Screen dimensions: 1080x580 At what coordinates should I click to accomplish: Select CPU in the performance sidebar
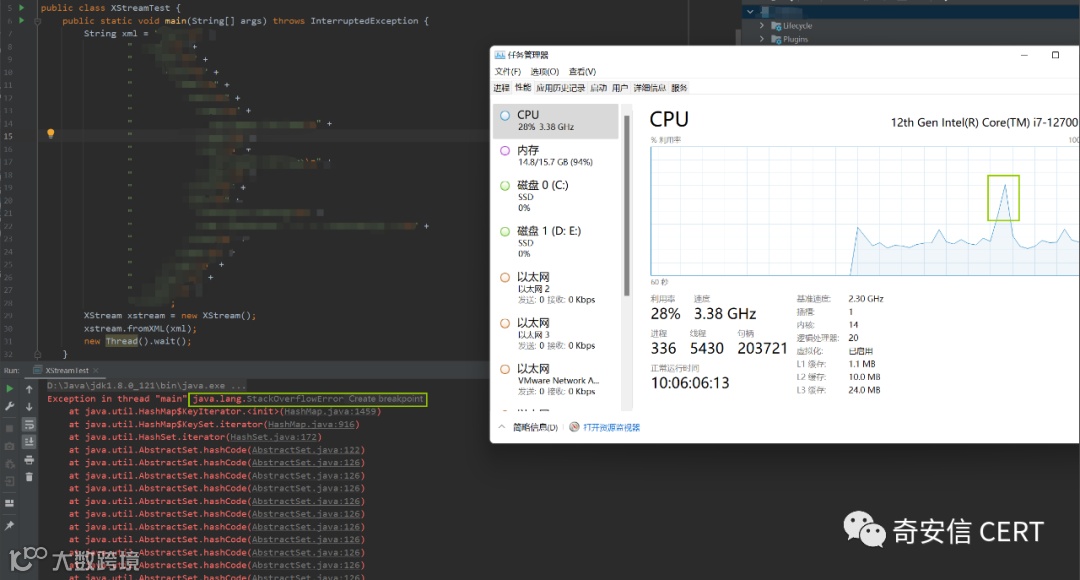[x=557, y=121]
